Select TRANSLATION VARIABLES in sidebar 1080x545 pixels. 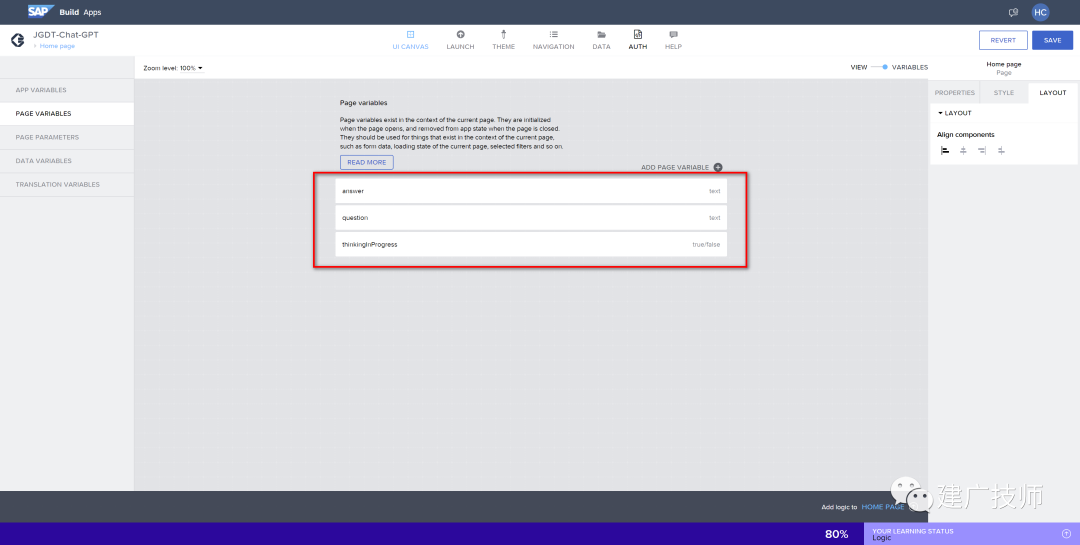pos(67,185)
